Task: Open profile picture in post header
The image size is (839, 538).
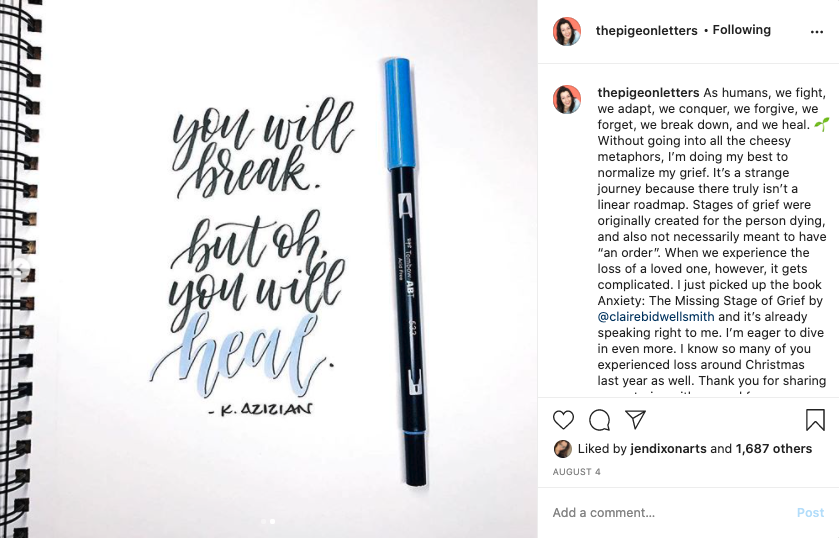Action: point(567,31)
